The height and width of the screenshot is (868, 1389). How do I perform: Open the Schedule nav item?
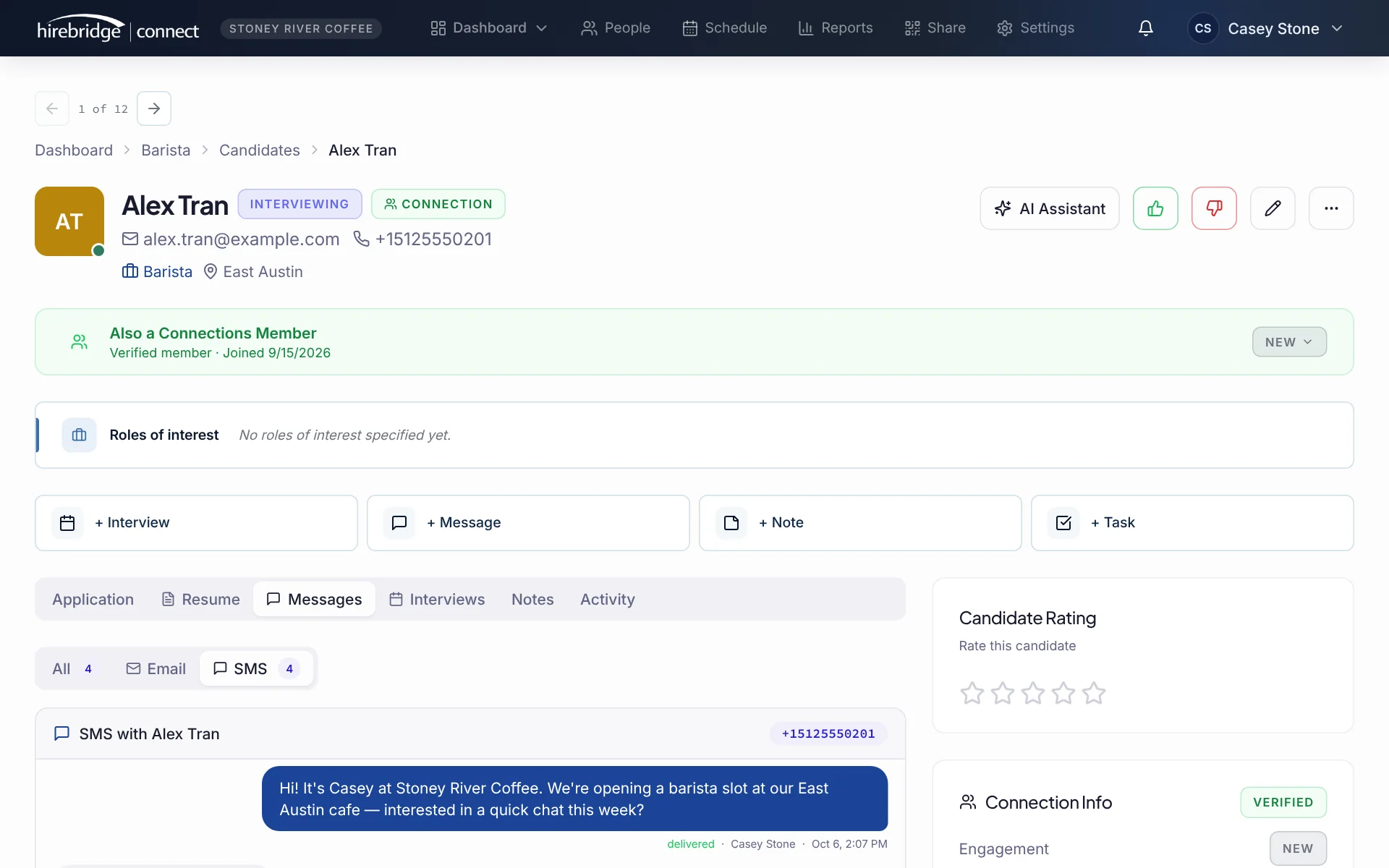[x=724, y=28]
